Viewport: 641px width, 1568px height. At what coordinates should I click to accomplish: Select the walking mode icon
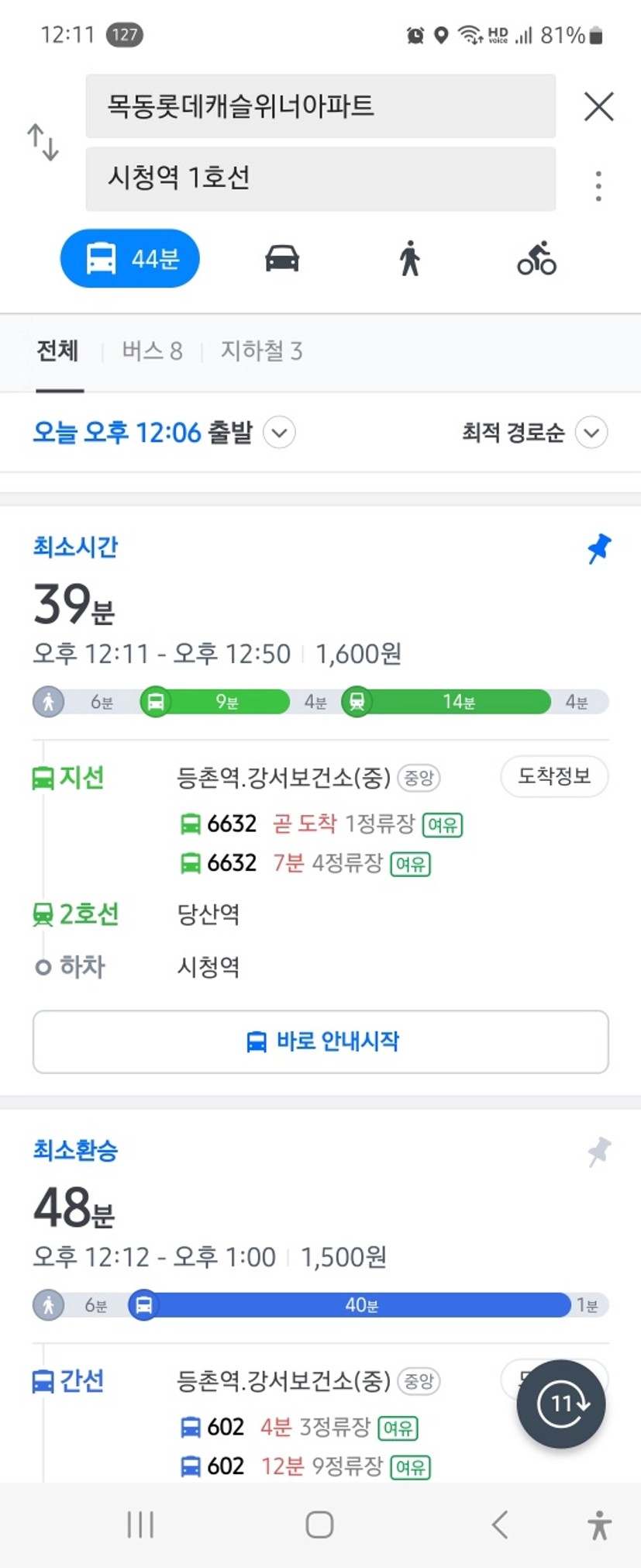coord(410,258)
